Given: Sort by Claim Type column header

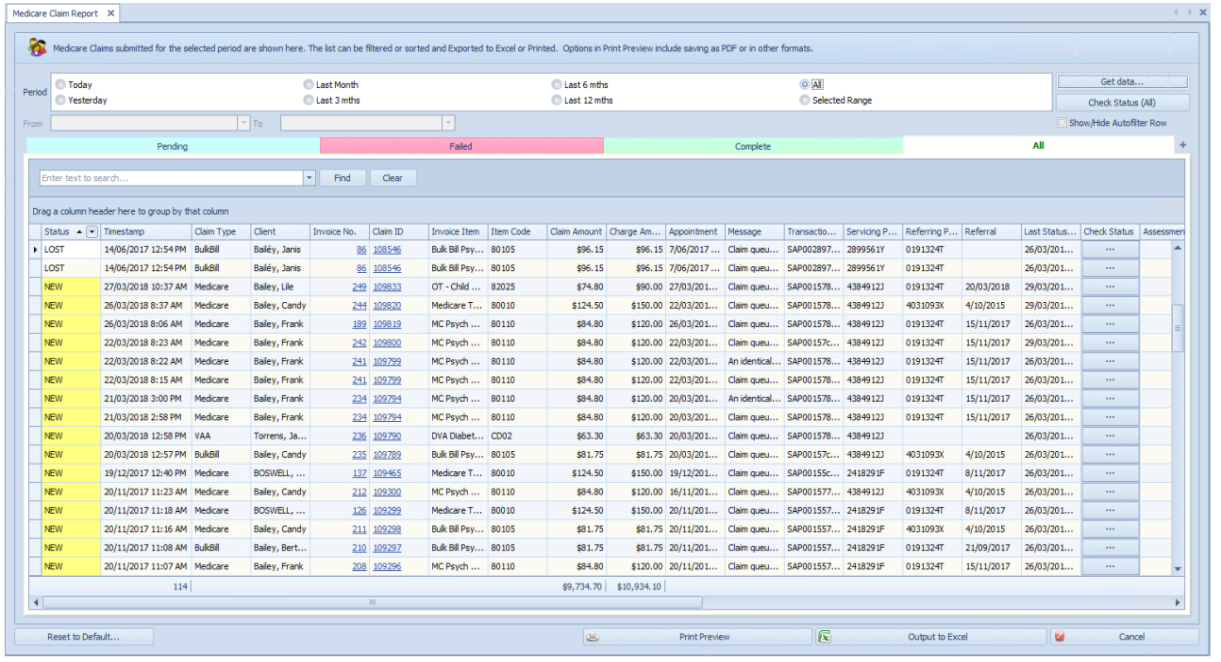Looking at the screenshot, I should point(221,232).
